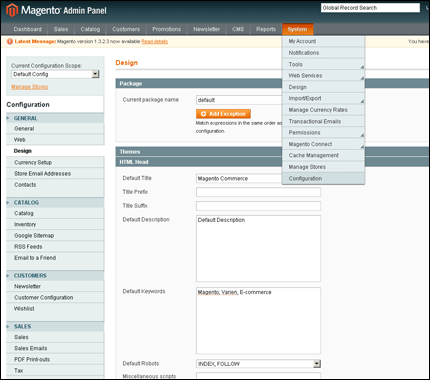The image size is (430, 380).
Task: Open the Dashboard menu
Action: pyautogui.click(x=28, y=29)
